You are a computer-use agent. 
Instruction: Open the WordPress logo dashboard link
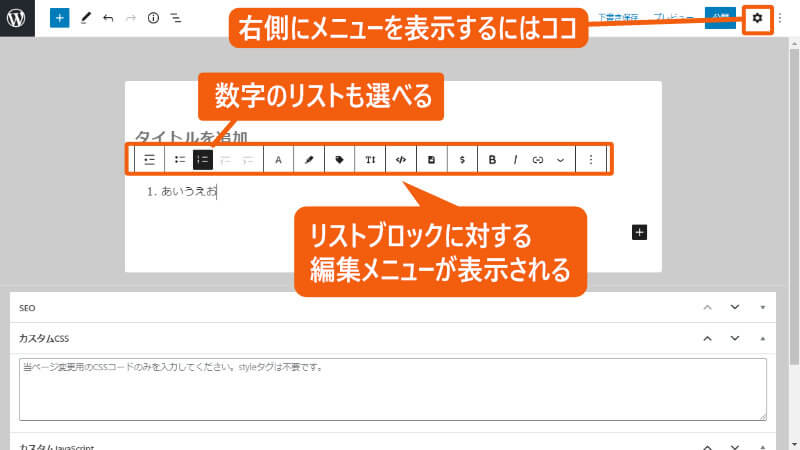17,18
